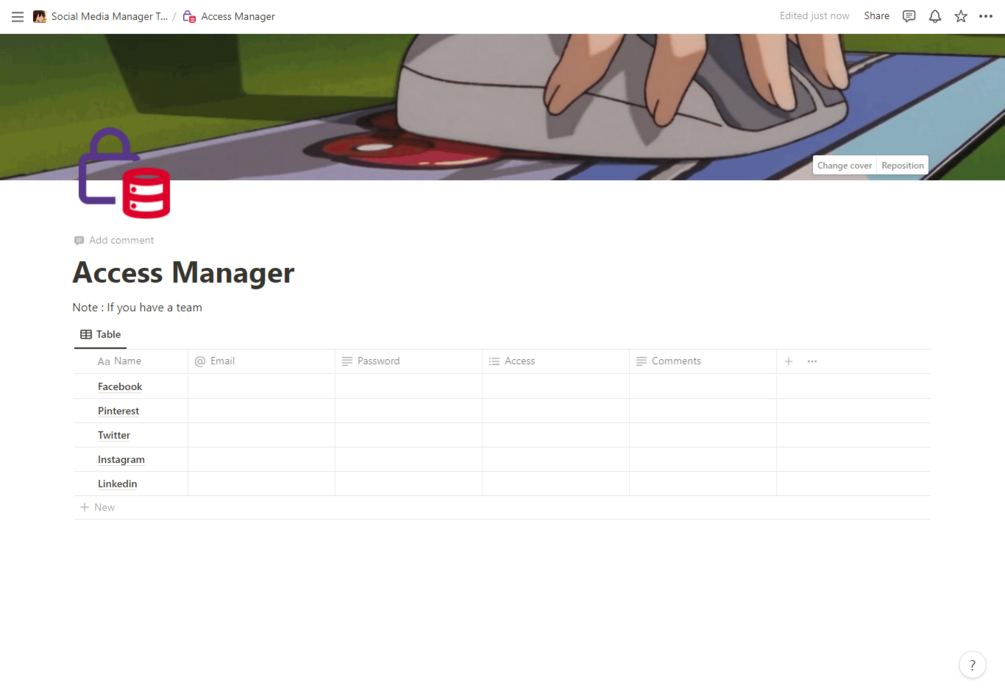Open the updates bell icon
This screenshot has width=1005, height=697.
point(935,16)
